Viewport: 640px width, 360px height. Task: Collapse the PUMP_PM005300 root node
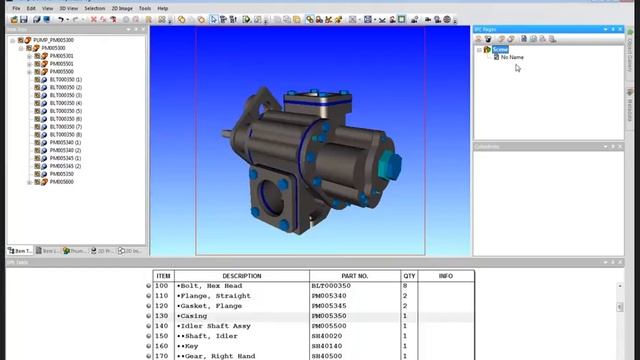[13, 40]
